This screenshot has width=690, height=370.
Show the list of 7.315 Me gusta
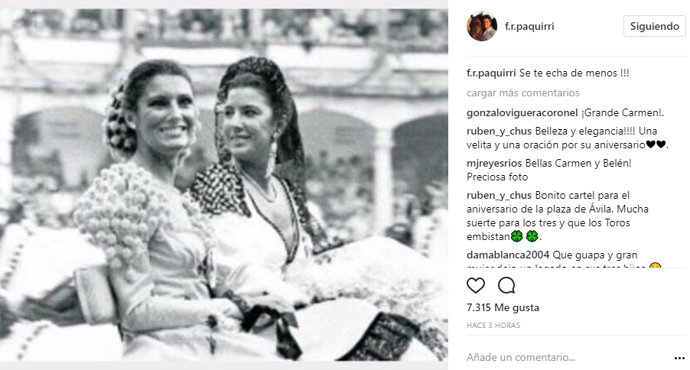[503, 308]
